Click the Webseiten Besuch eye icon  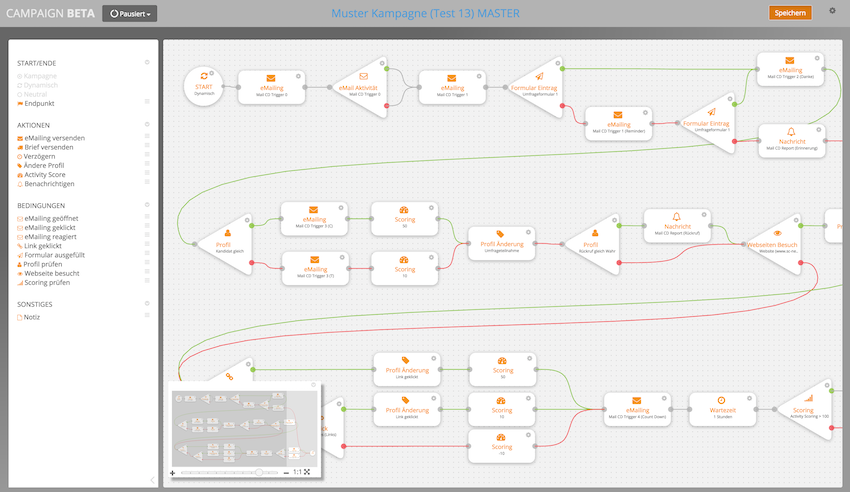777,233
